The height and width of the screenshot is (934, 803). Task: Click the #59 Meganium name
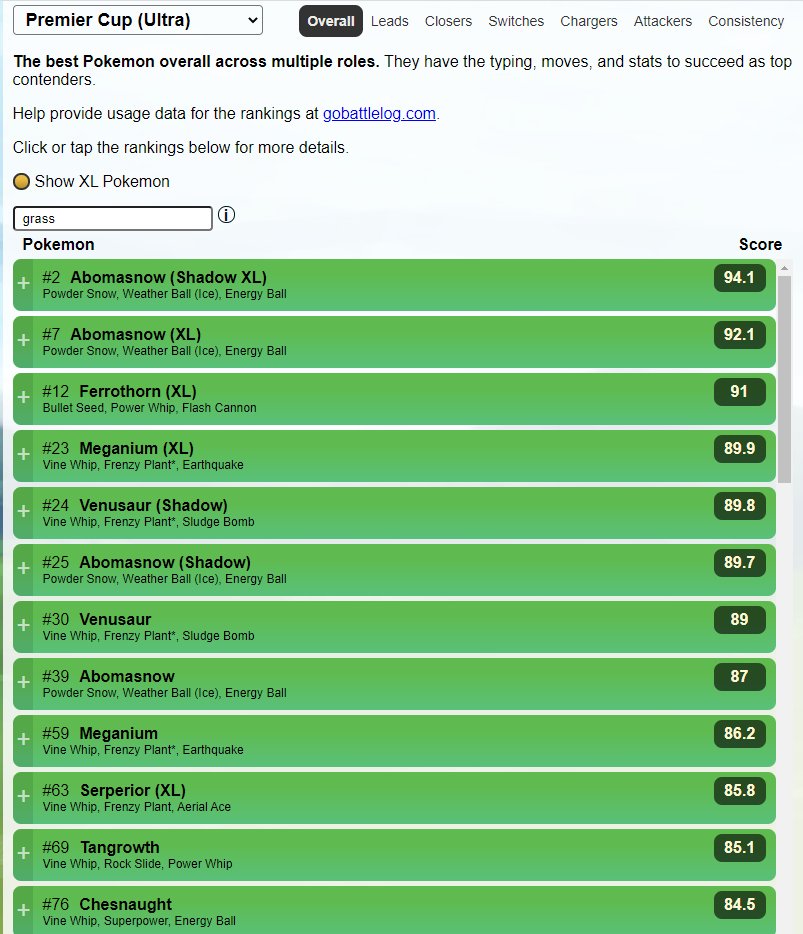point(119,734)
